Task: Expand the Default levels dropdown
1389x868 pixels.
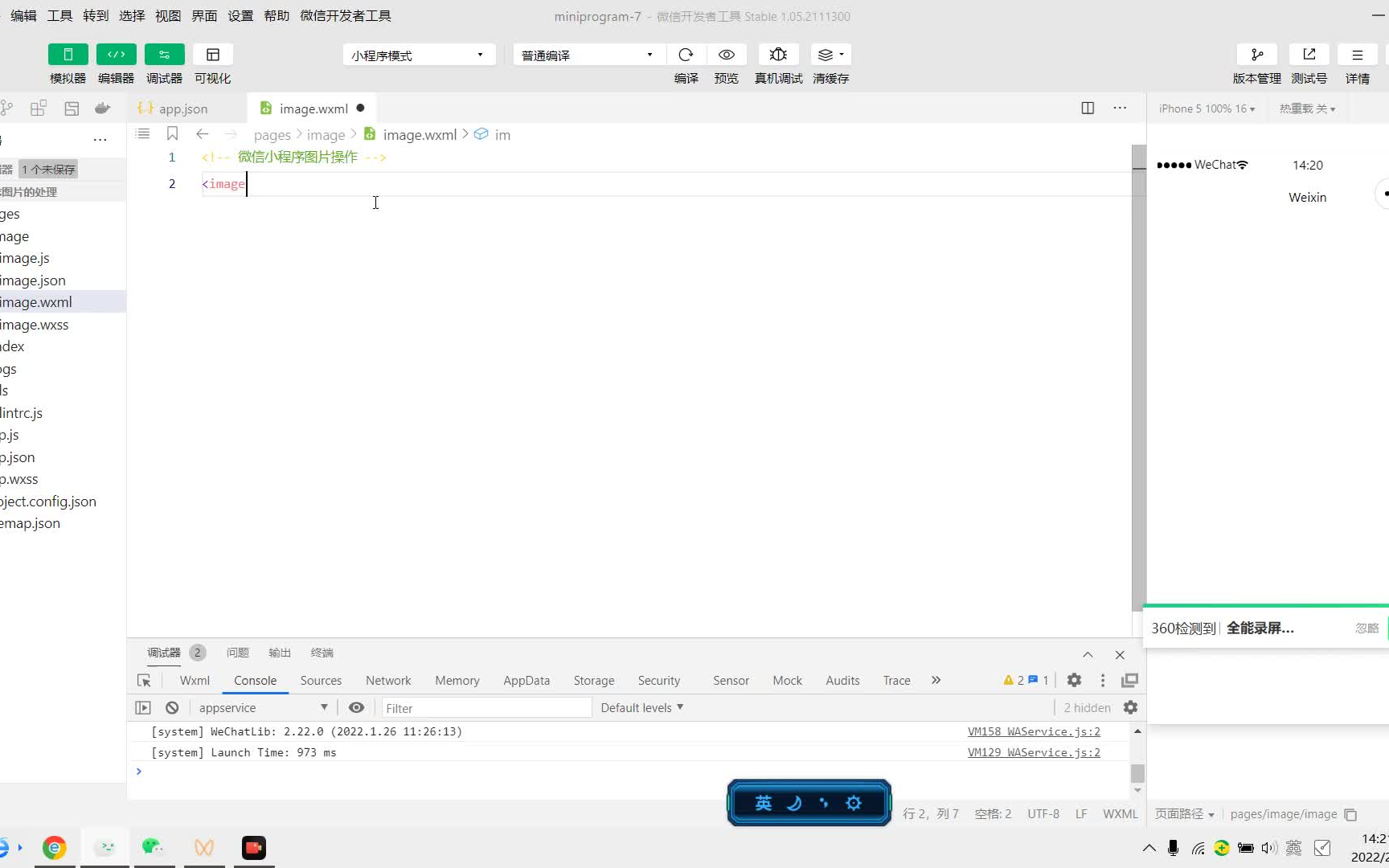Action: (642, 707)
